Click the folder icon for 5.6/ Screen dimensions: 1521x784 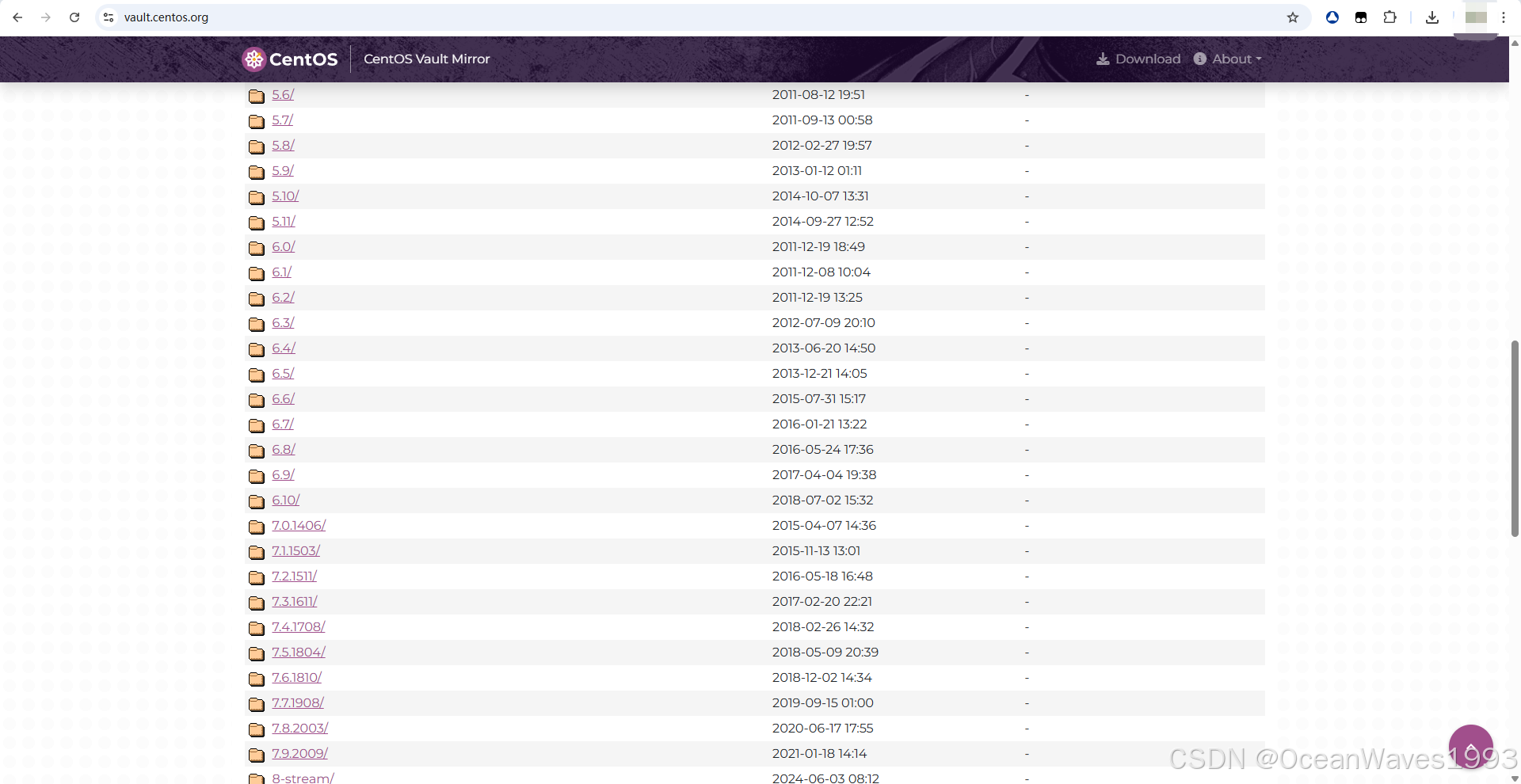[x=257, y=96]
